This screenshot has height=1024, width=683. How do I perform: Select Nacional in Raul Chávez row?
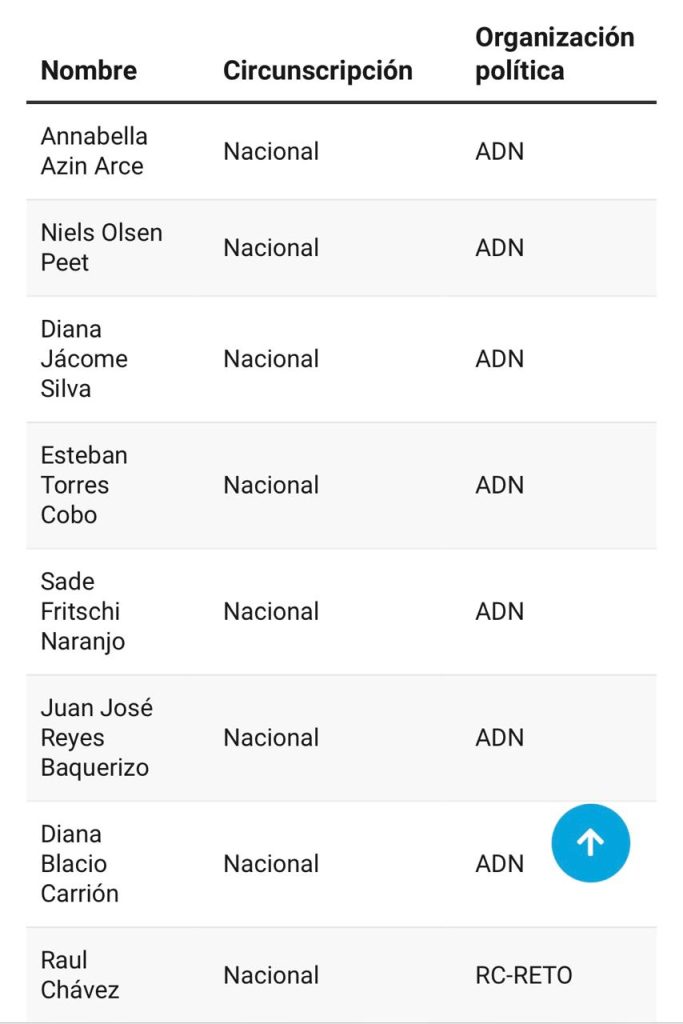tap(271, 975)
